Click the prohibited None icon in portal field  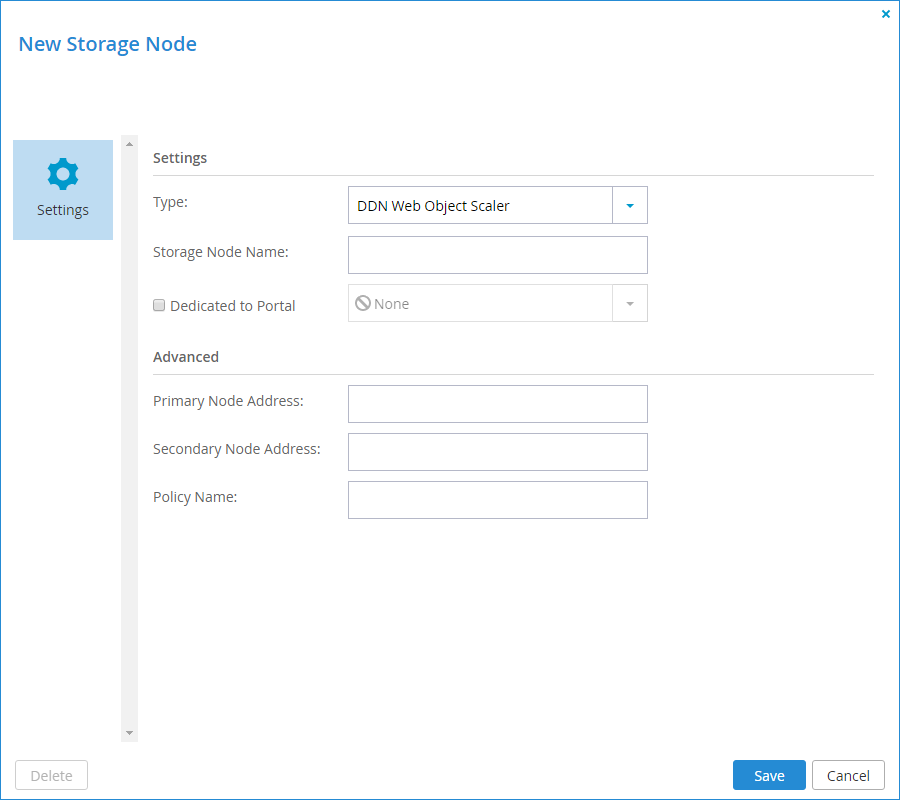(363, 303)
